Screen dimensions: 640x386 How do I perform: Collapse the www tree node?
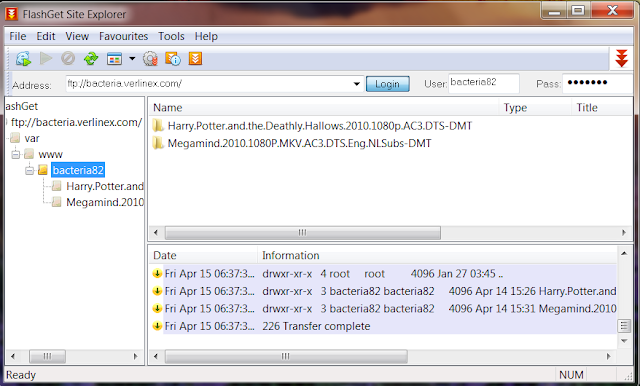[x=16, y=154]
